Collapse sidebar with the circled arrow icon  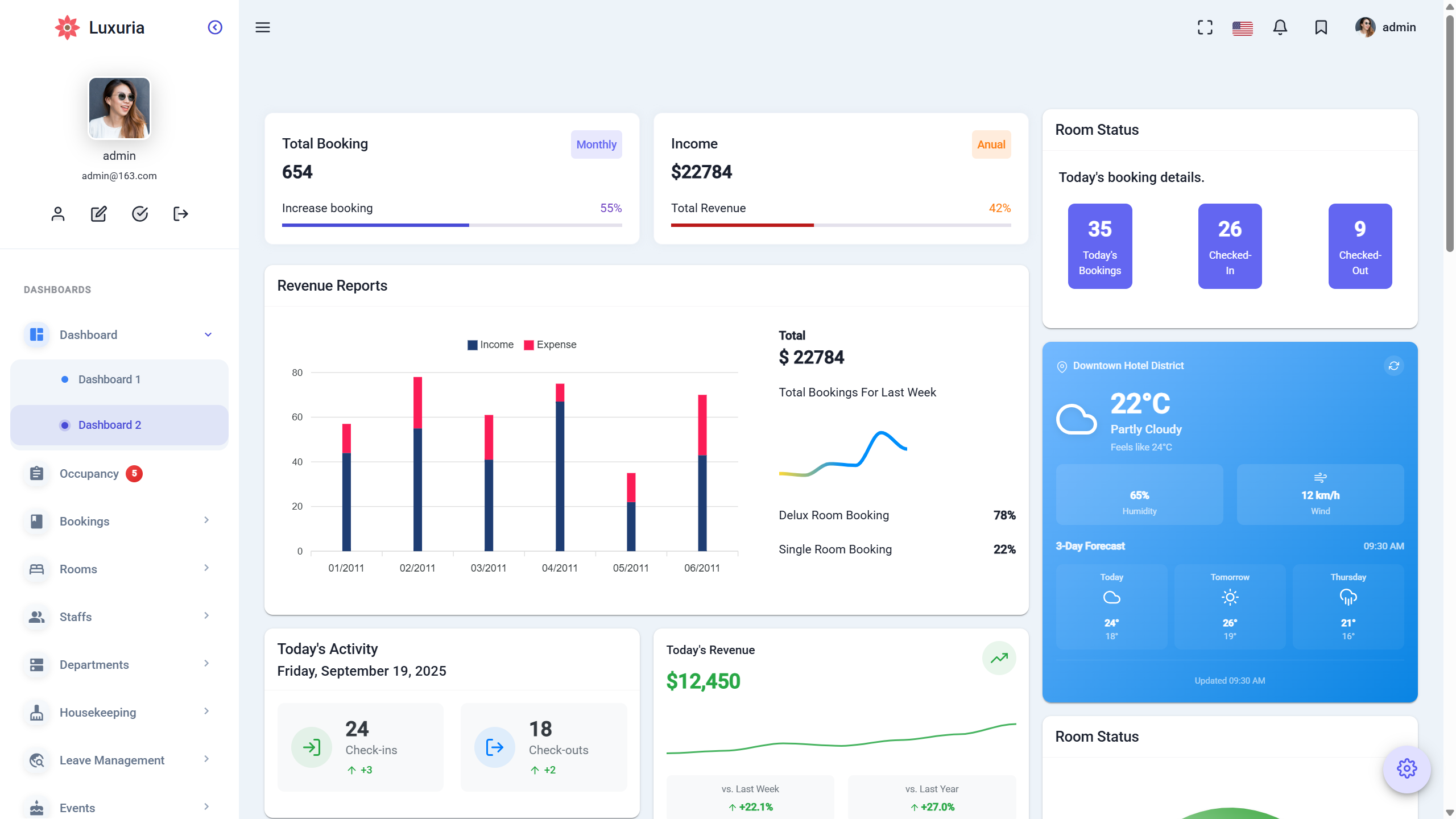click(x=215, y=27)
